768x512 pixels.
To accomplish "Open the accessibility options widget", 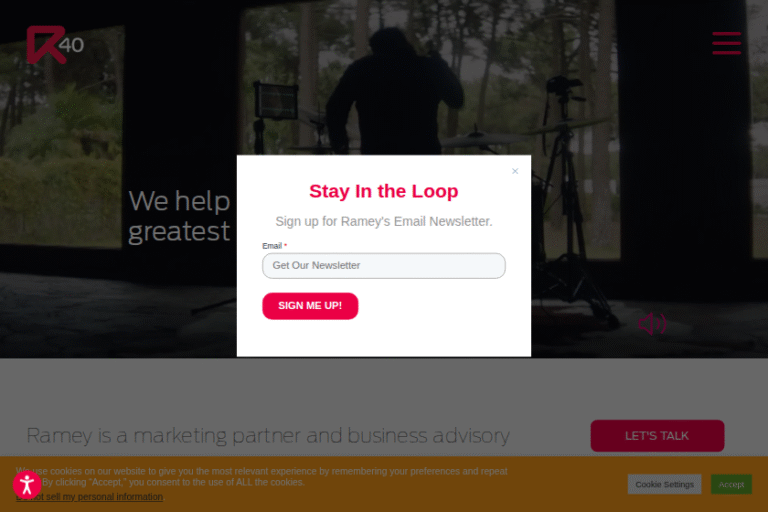I will click(x=27, y=485).
